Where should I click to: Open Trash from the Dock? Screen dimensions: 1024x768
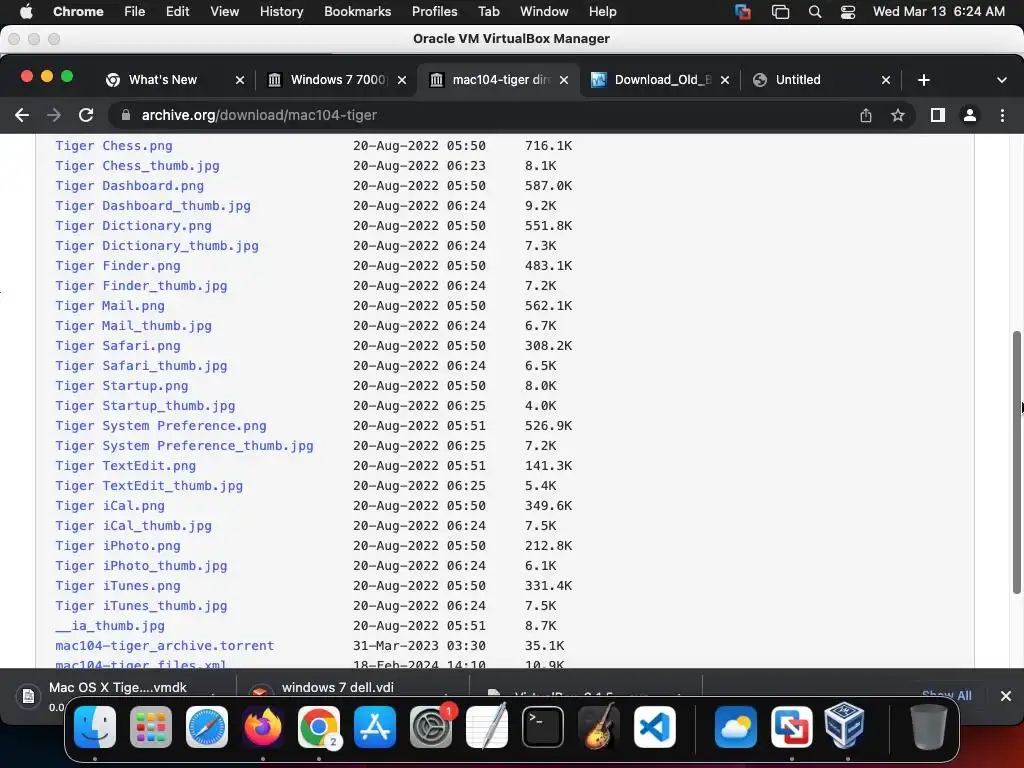929,727
